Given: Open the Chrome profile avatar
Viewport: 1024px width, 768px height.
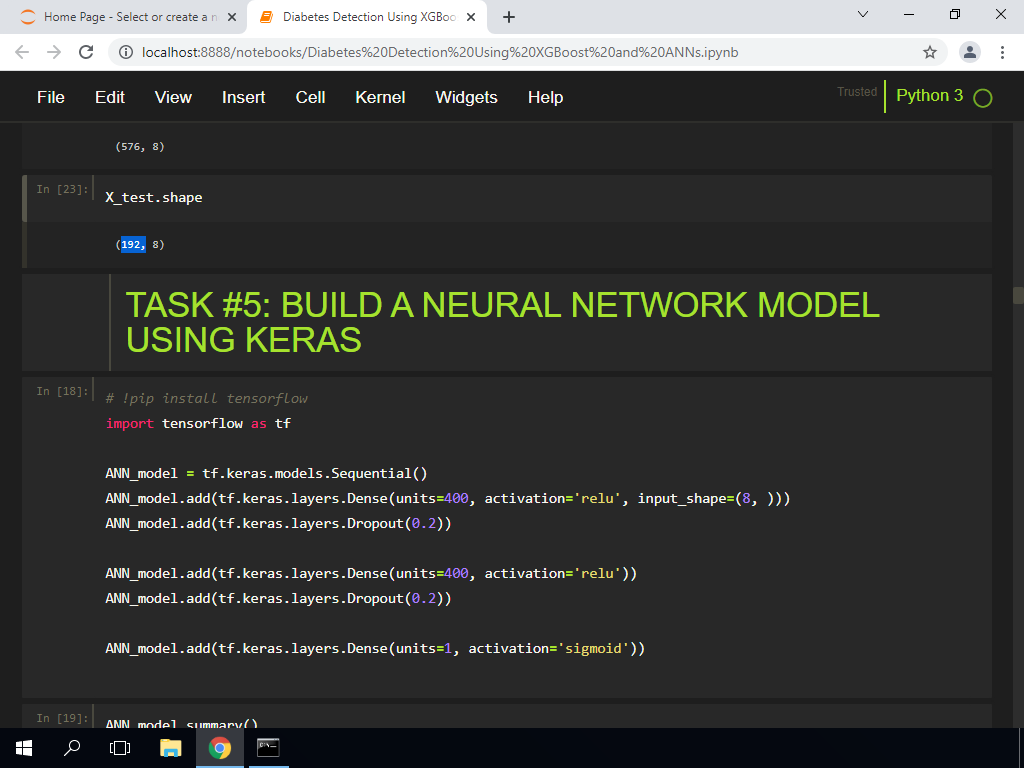Looking at the screenshot, I should (969, 52).
